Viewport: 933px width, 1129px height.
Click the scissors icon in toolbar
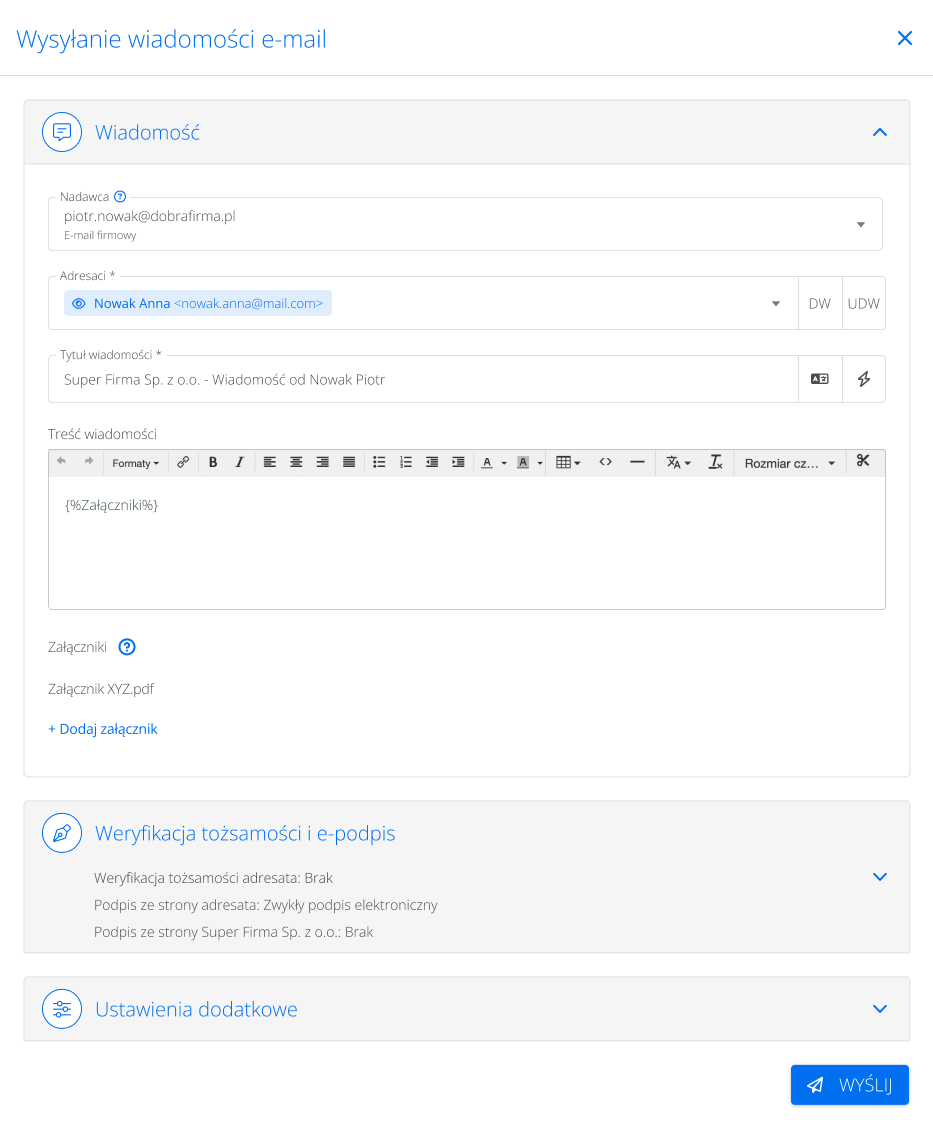click(x=864, y=462)
